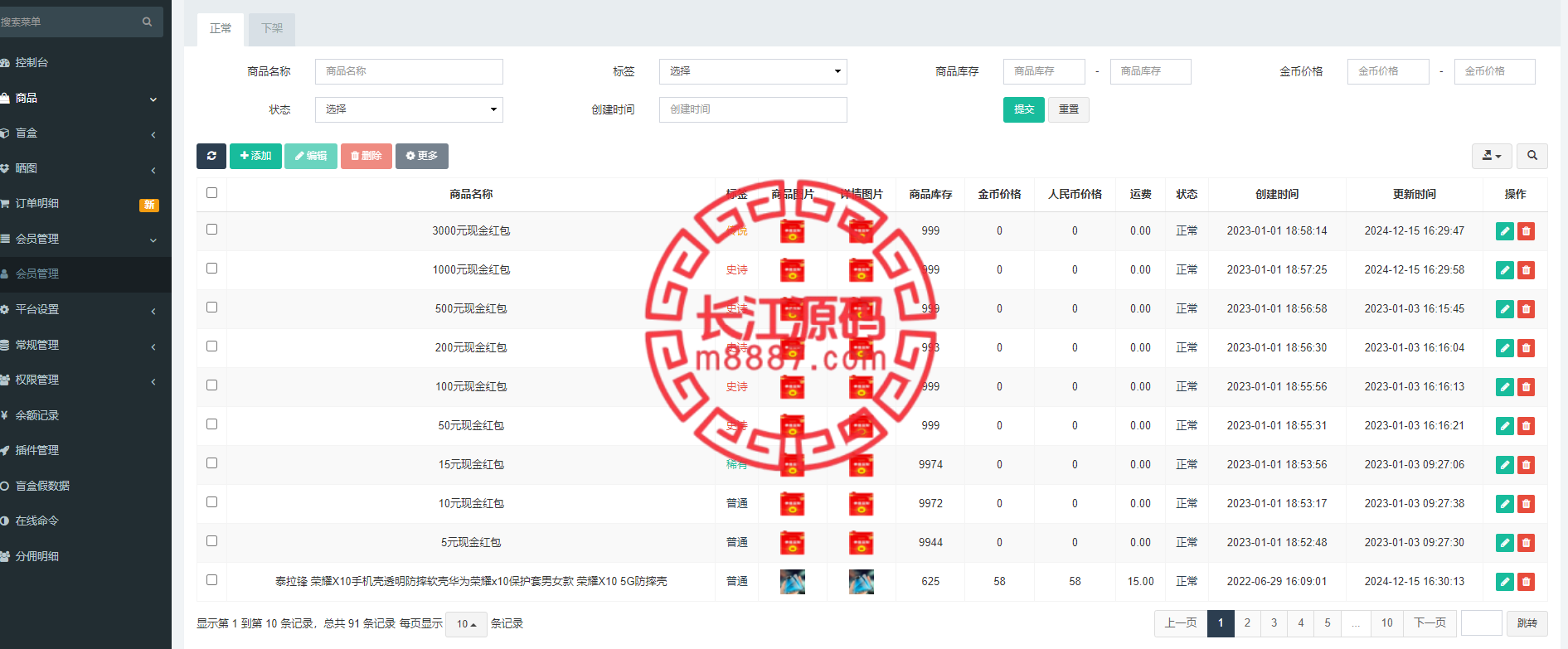Screen dimensions: 1568x649
Task: Switch to the 正常 tab
Action: pyautogui.click(x=221, y=29)
